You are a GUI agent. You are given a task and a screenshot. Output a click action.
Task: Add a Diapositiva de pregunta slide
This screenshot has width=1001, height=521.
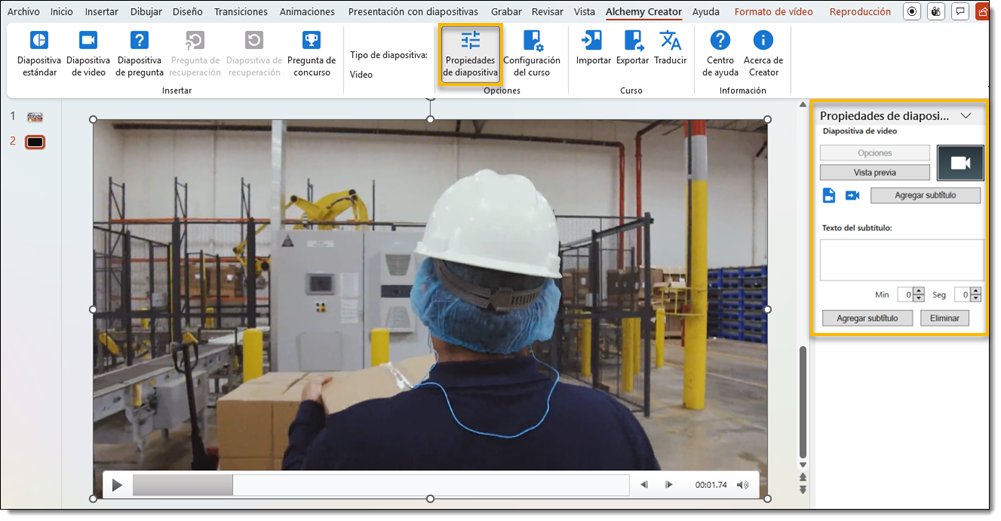coord(139,55)
